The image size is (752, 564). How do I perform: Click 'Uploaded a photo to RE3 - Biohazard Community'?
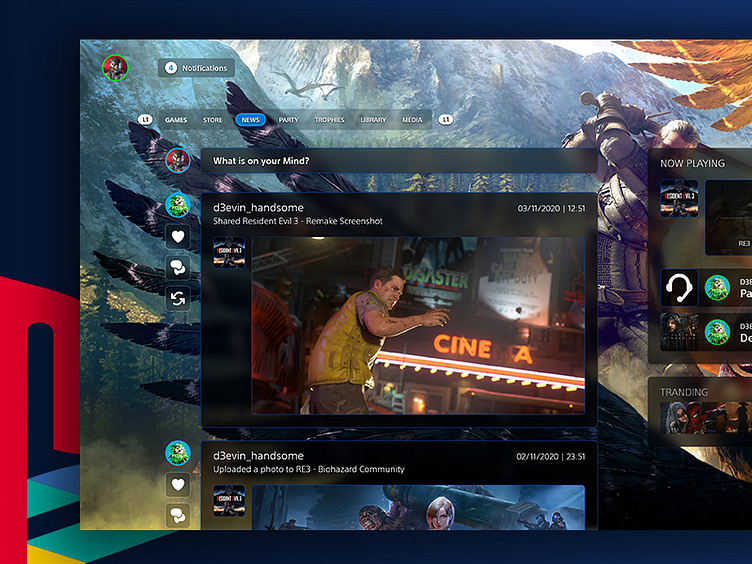(308, 469)
